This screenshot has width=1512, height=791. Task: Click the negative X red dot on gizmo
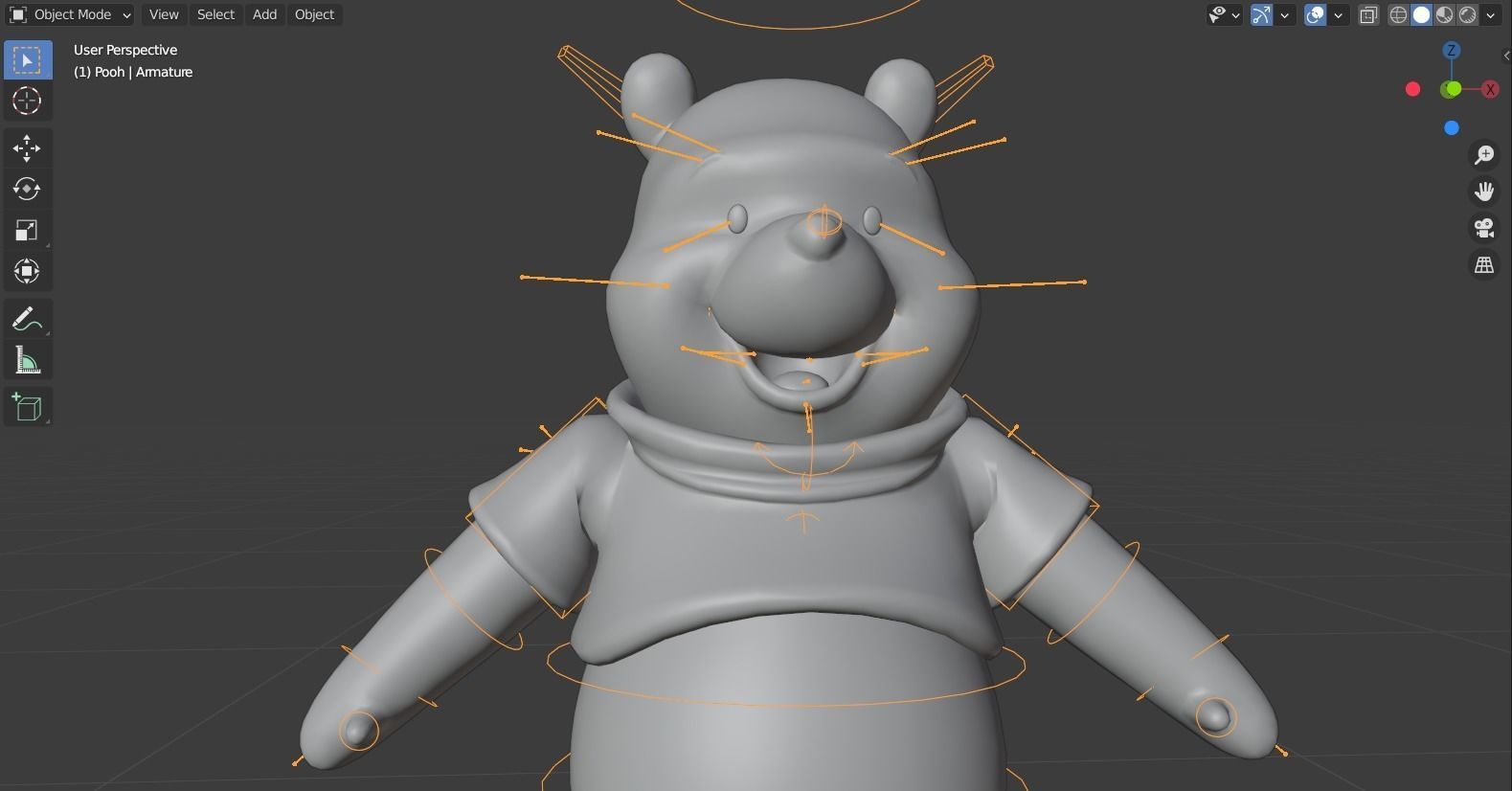click(x=1412, y=89)
